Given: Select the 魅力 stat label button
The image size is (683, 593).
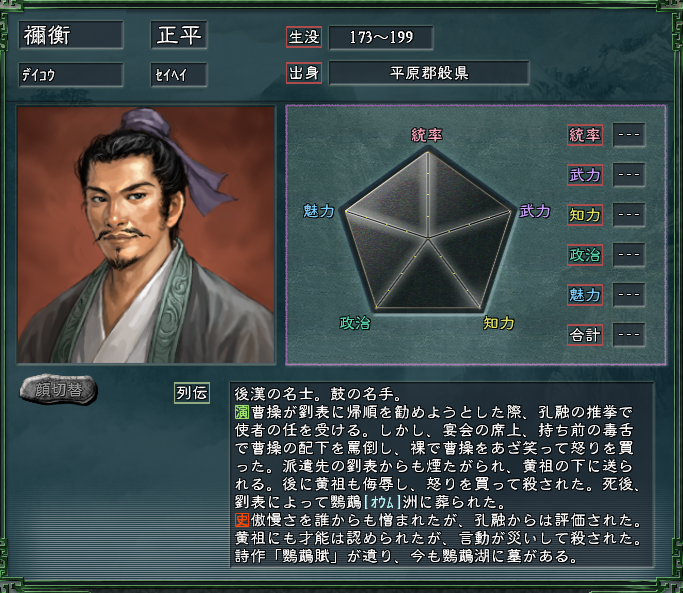Looking at the screenshot, I should pos(585,295).
